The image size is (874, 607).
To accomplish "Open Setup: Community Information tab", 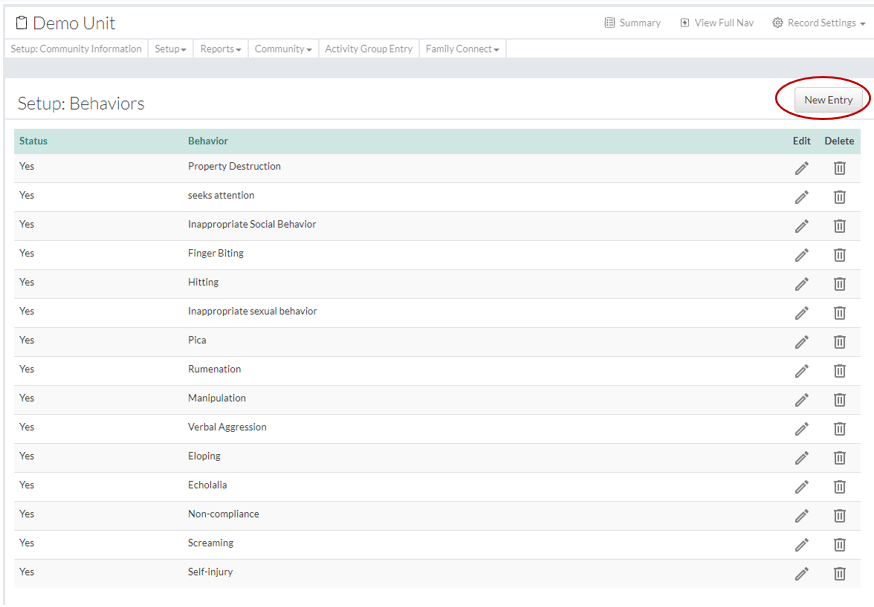I will point(76,49).
